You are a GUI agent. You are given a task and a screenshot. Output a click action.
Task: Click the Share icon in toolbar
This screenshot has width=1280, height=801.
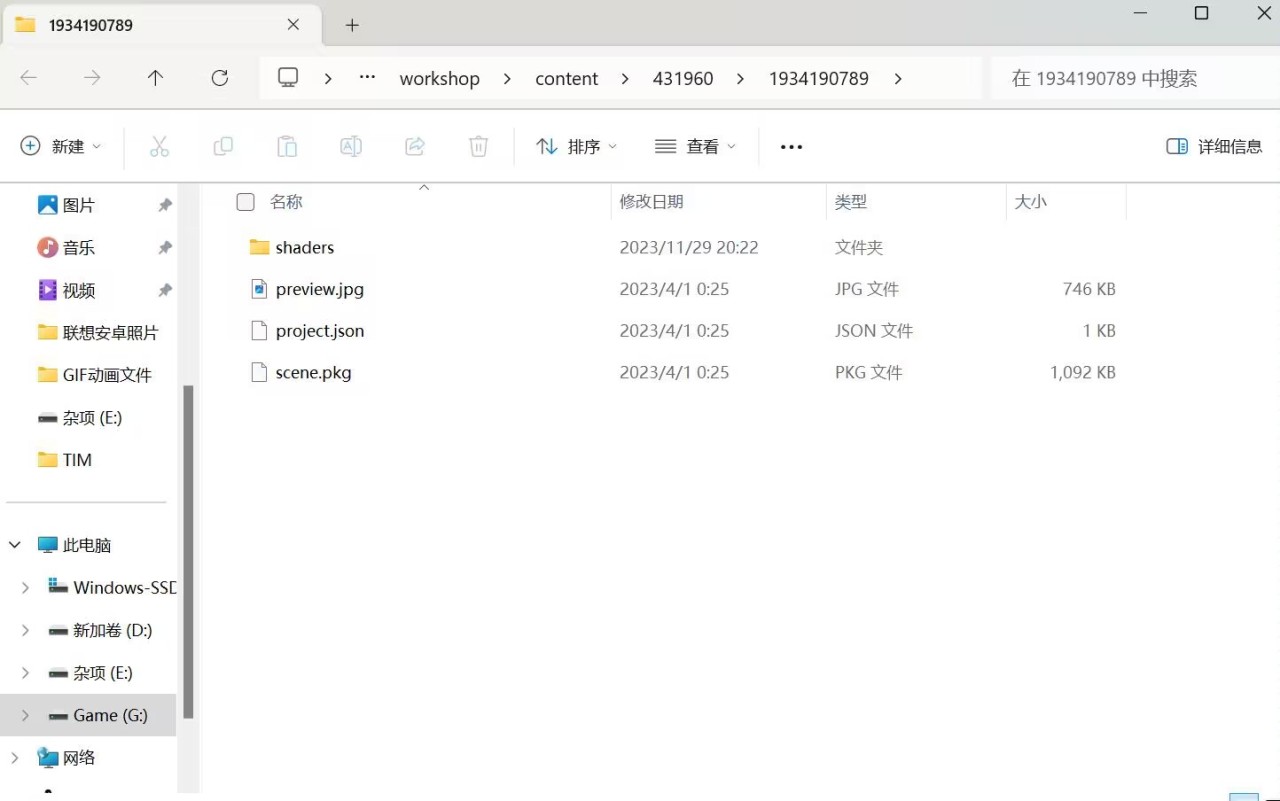pos(415,147)
